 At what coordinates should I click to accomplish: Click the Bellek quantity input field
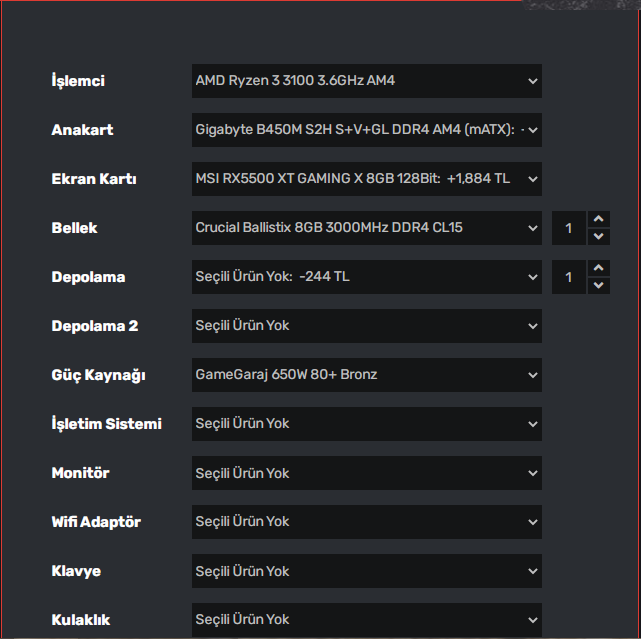569,228
